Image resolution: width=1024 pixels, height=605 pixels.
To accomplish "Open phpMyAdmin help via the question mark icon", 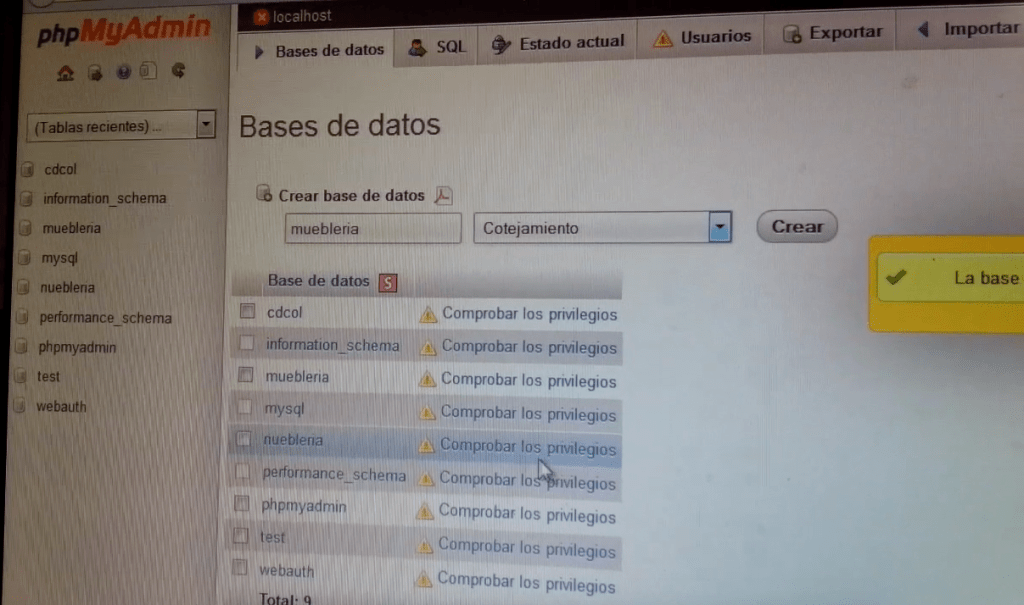I will click(122, 71).
